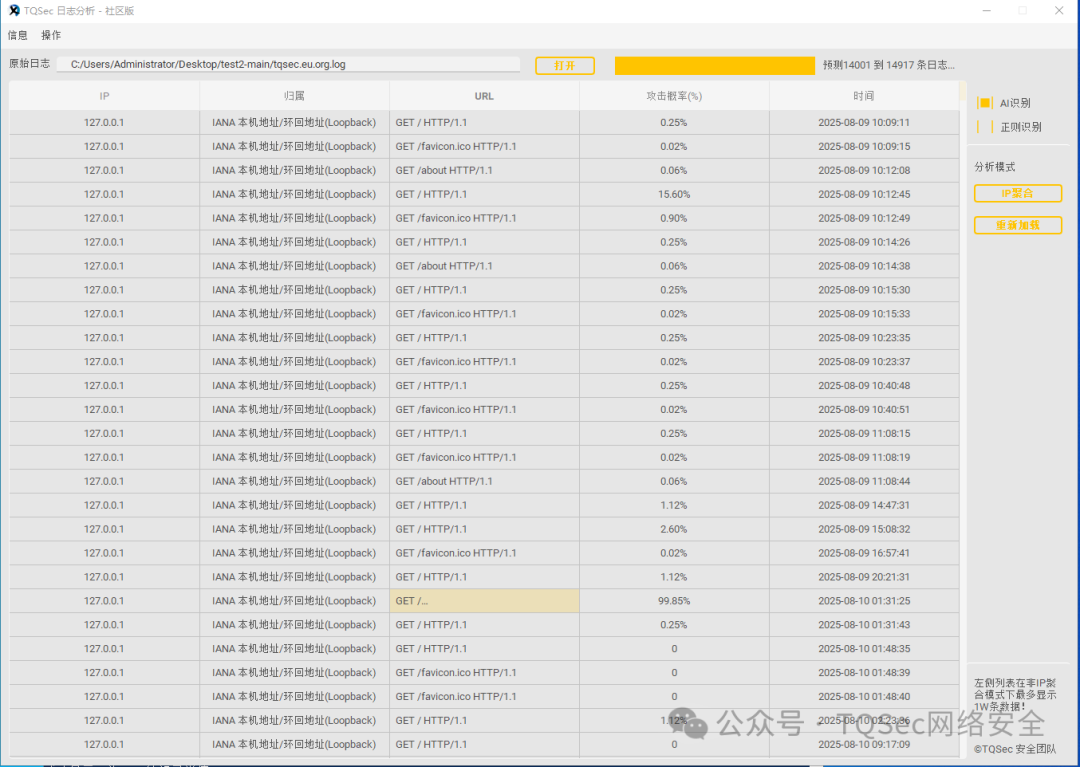Select the highlighted 'GET /...' URL cell
This screenshot has height=767, width=1080.
tap(484, 601)
